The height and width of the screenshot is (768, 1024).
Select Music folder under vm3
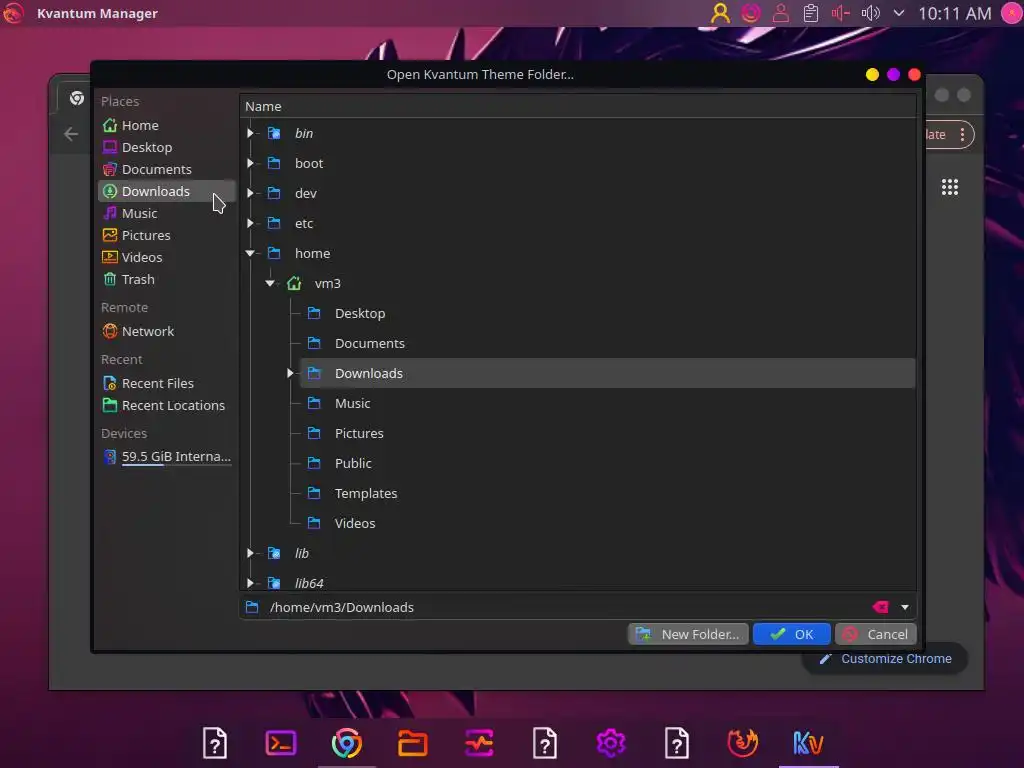click(x=352, y=404)
